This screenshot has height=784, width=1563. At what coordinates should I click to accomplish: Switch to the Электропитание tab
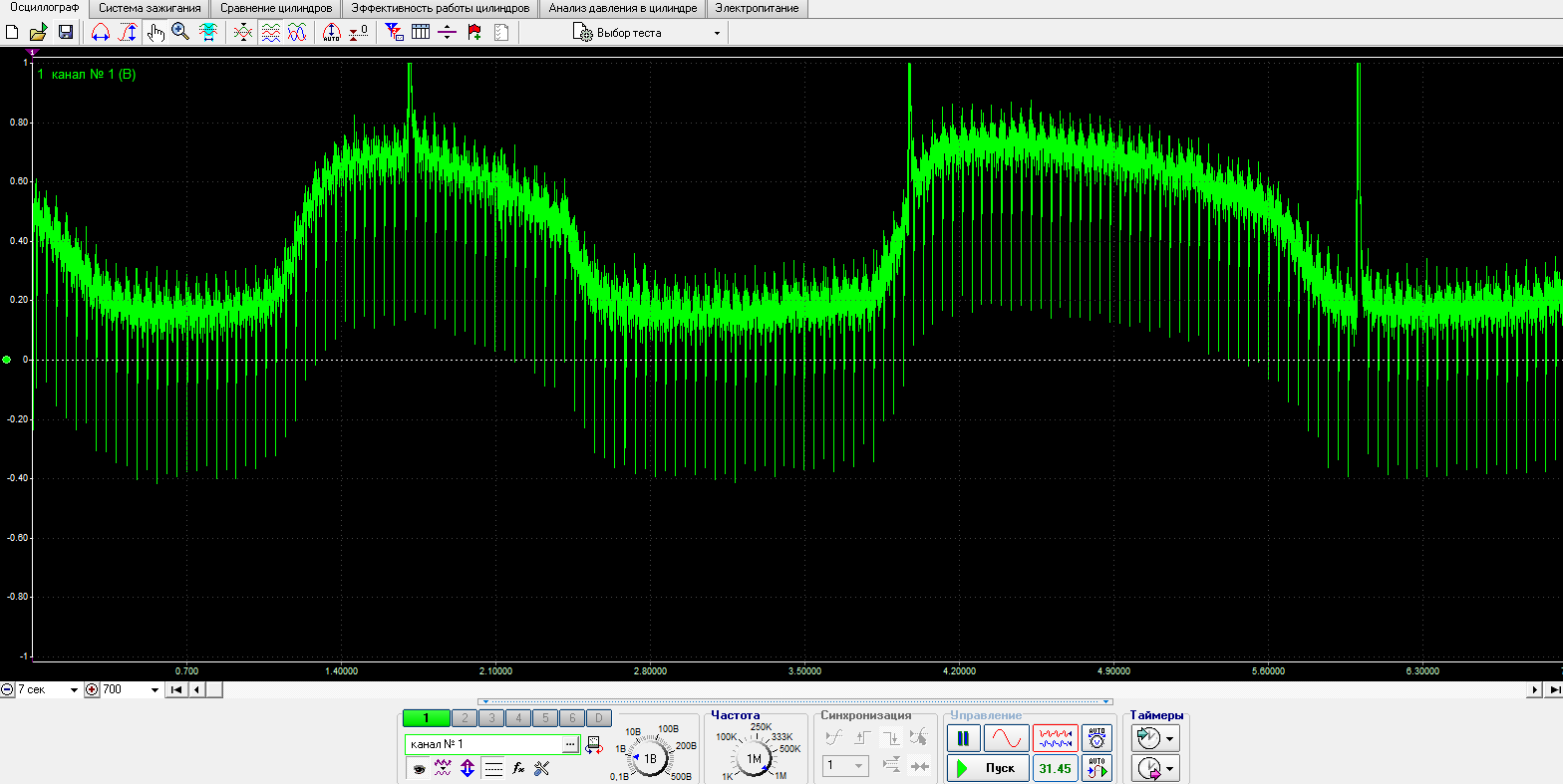(757, 8)
